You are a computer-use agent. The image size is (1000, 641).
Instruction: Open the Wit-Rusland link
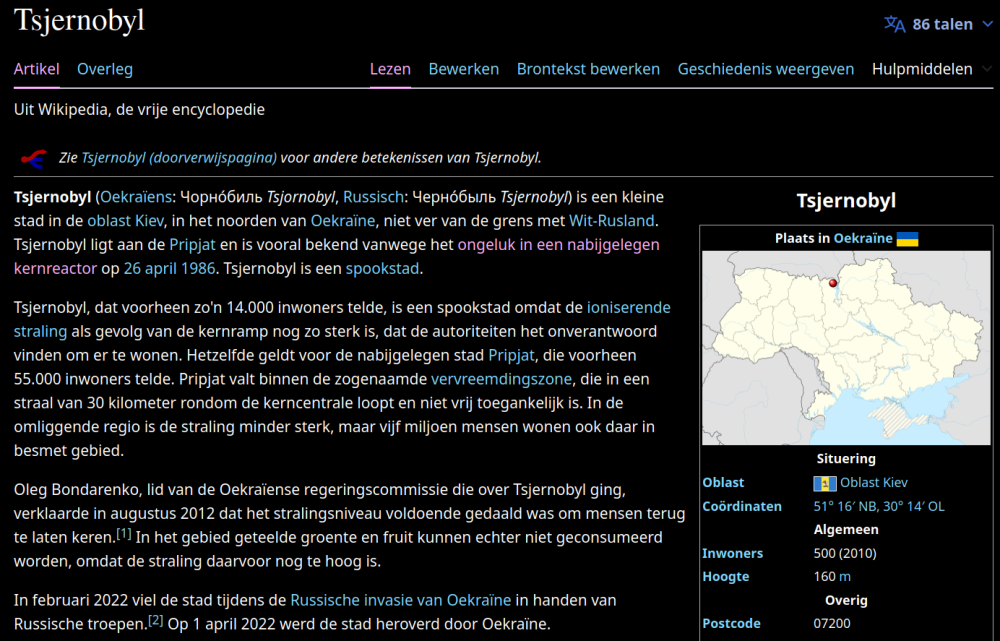612,221
